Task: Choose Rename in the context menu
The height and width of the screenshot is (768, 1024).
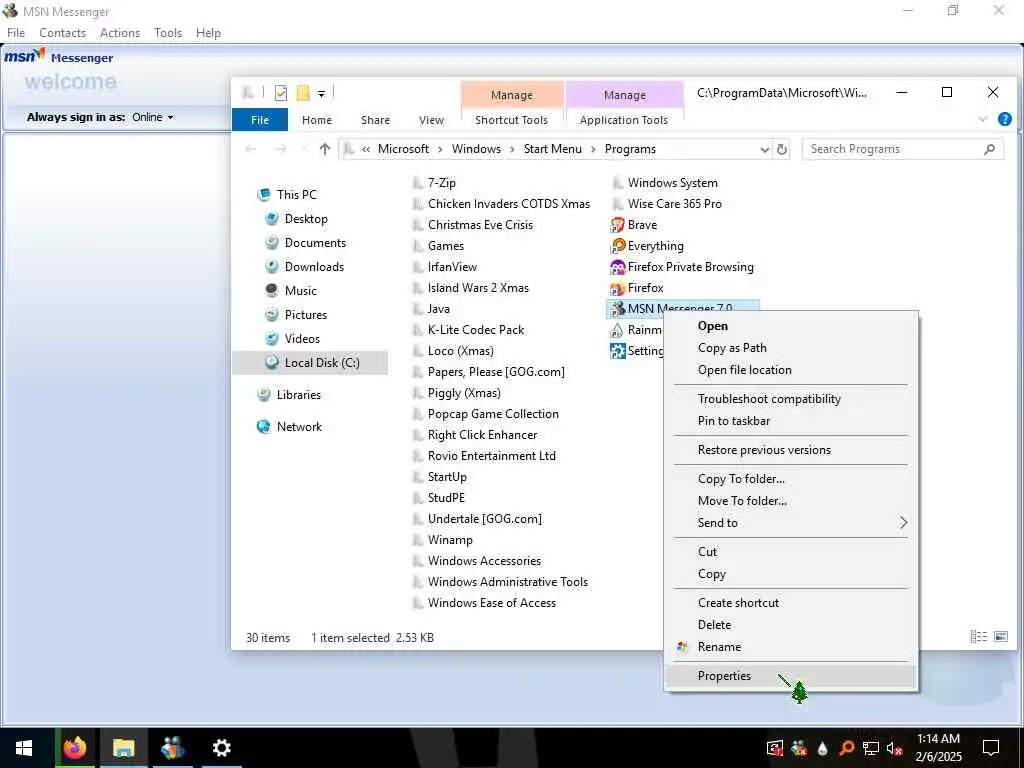Action: pos(790,647)
